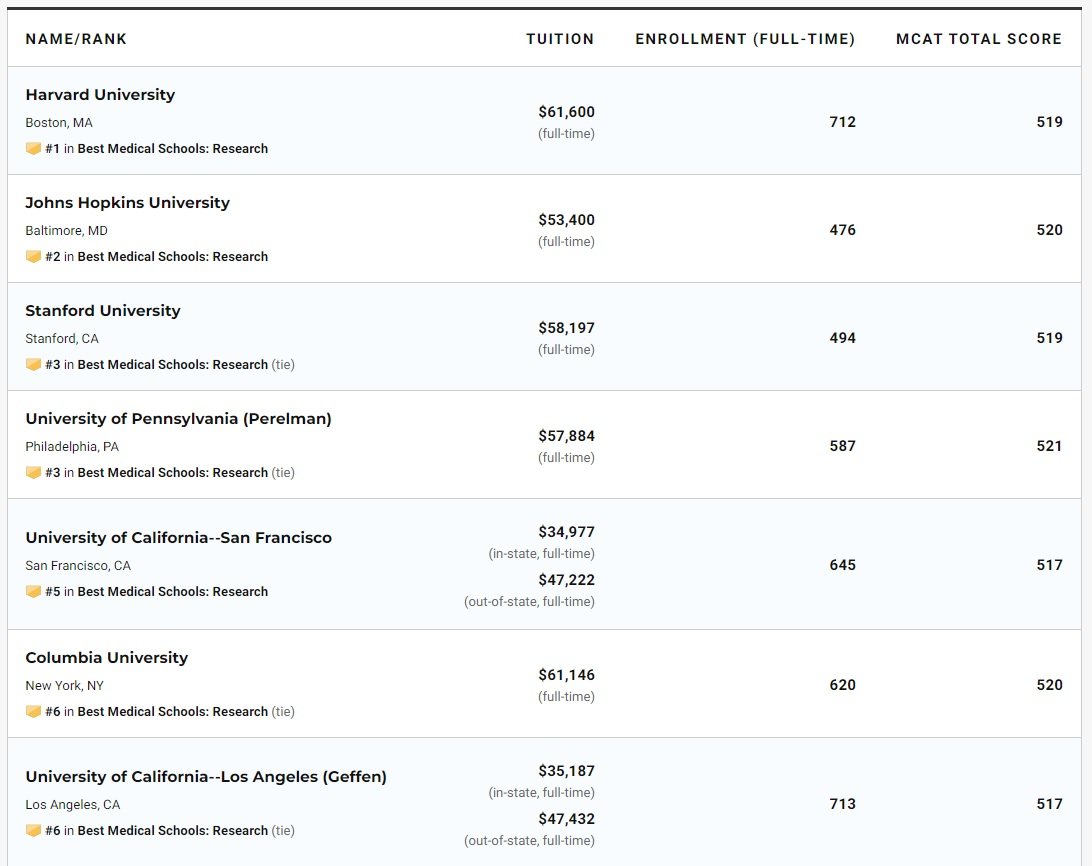Click the San Francisco, CA location text
1092x866 pixels.
coord(78,566)
